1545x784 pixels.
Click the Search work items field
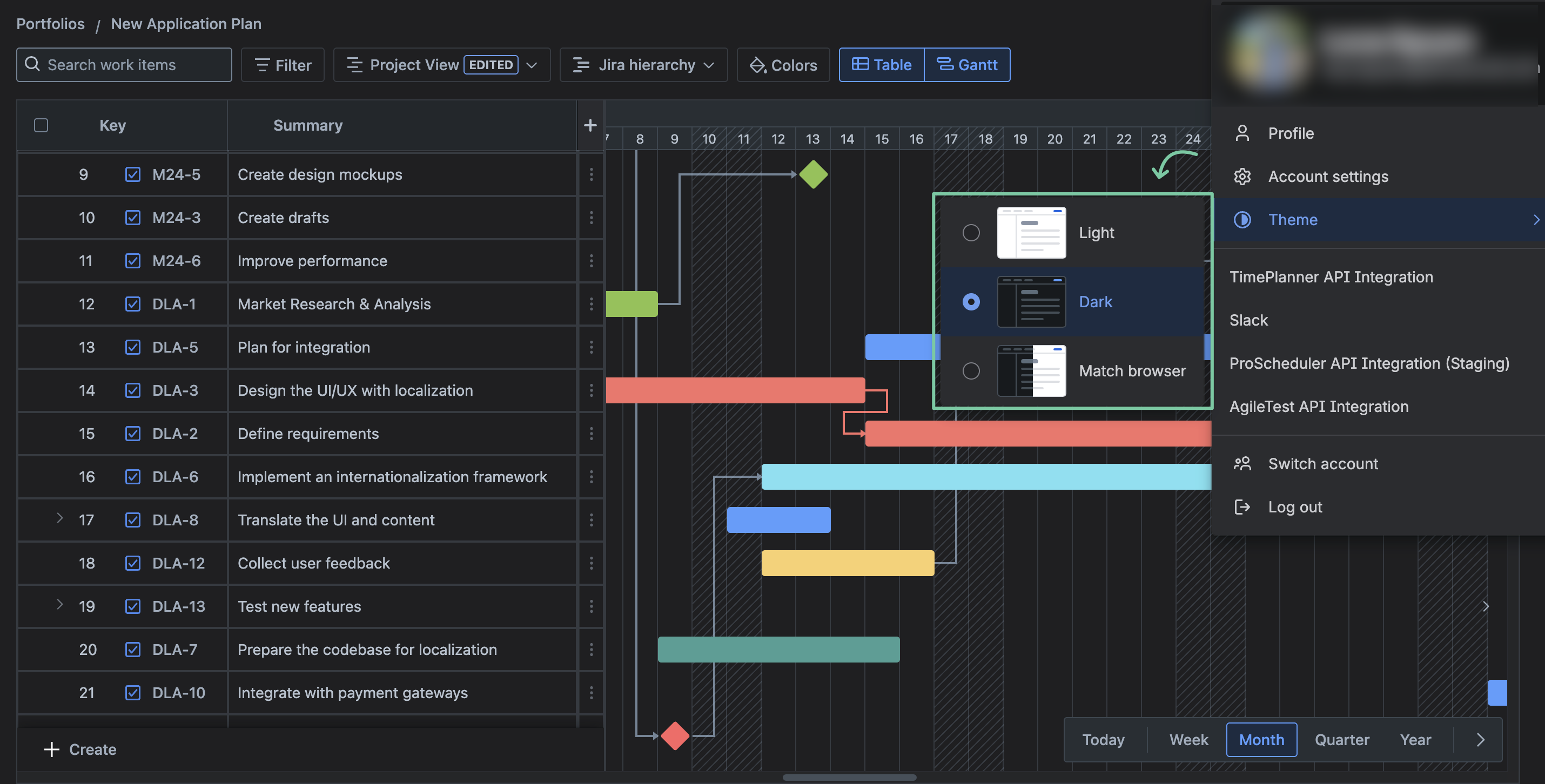pyautogui.click(x=124, y=65)
